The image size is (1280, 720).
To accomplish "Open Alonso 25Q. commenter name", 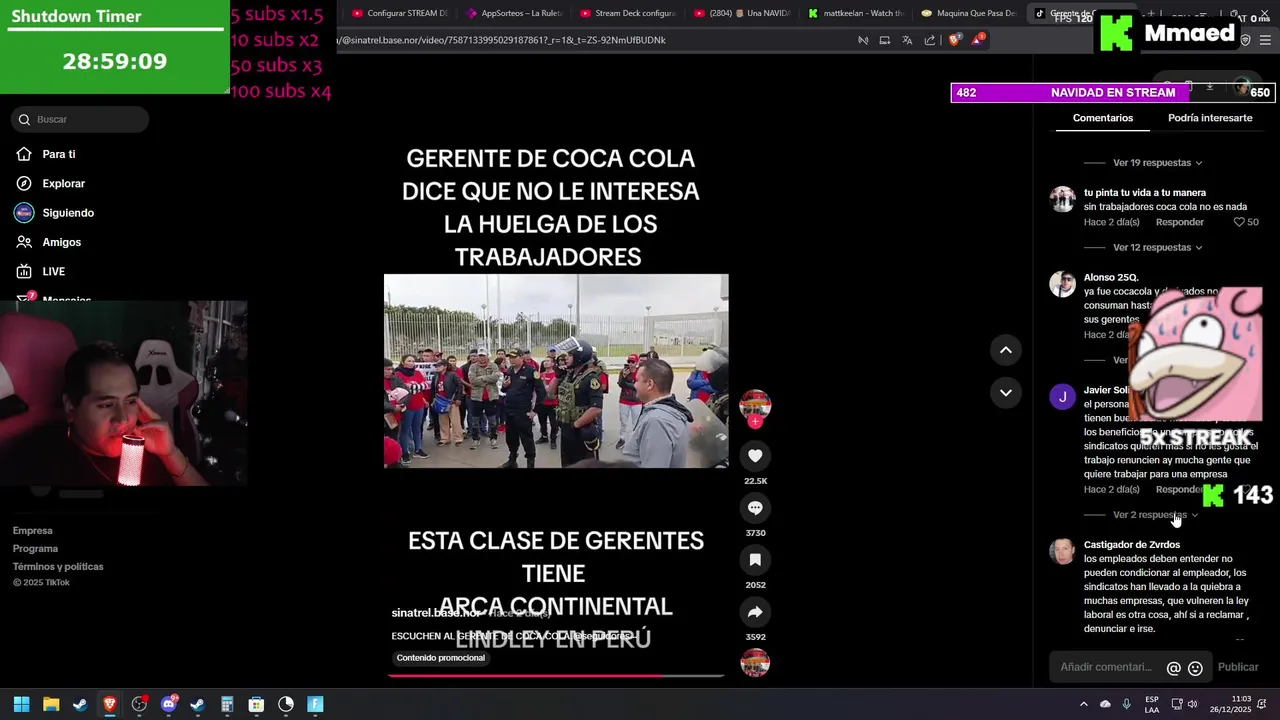I will click(1111, 277).
